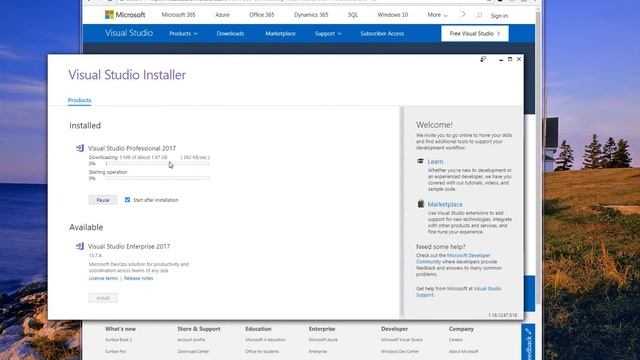Open Surface Pro footer link
Screen dimensions: 640x360
116,351
